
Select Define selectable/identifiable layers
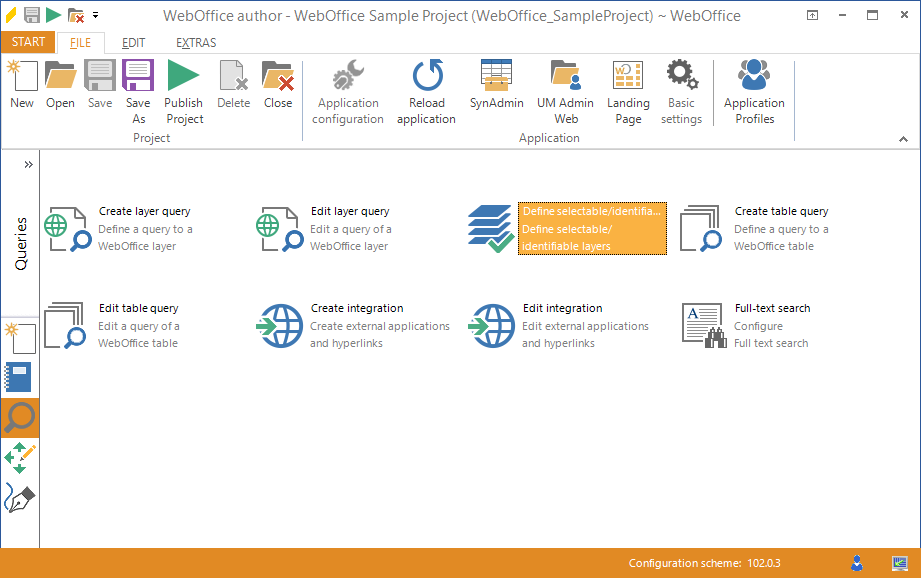tap(565, 227)
